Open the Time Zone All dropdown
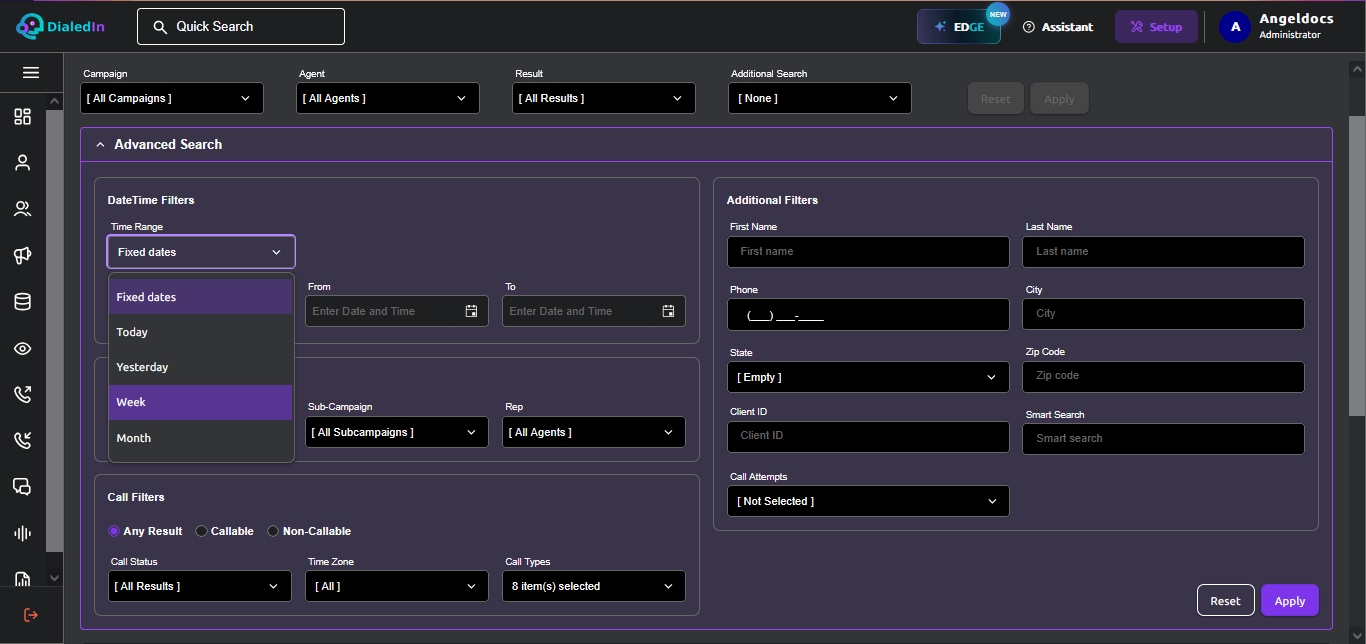The width and height of the screenshot is (1366, 644). point(397,586)
